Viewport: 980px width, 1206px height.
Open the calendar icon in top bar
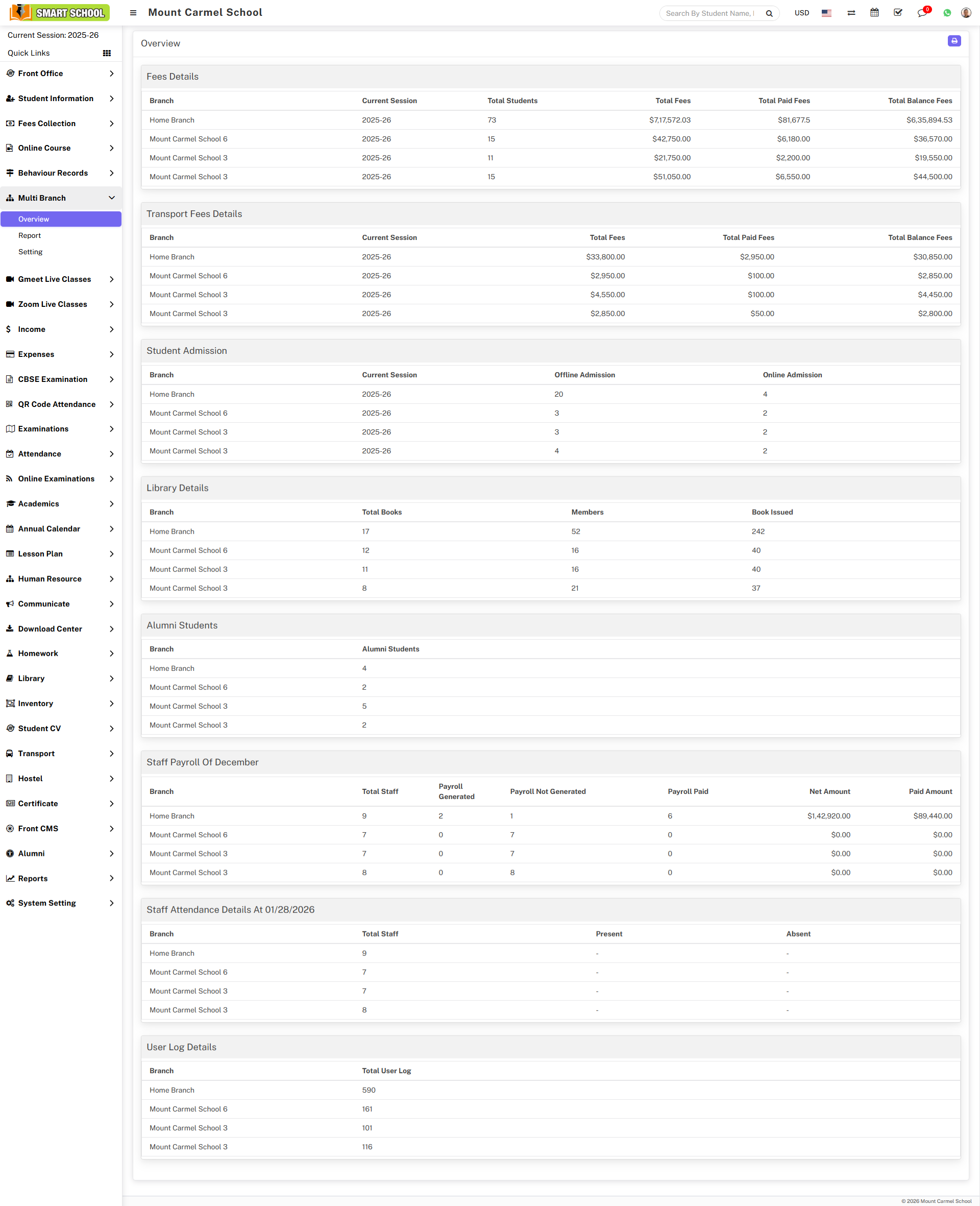[x=874, y=12]
